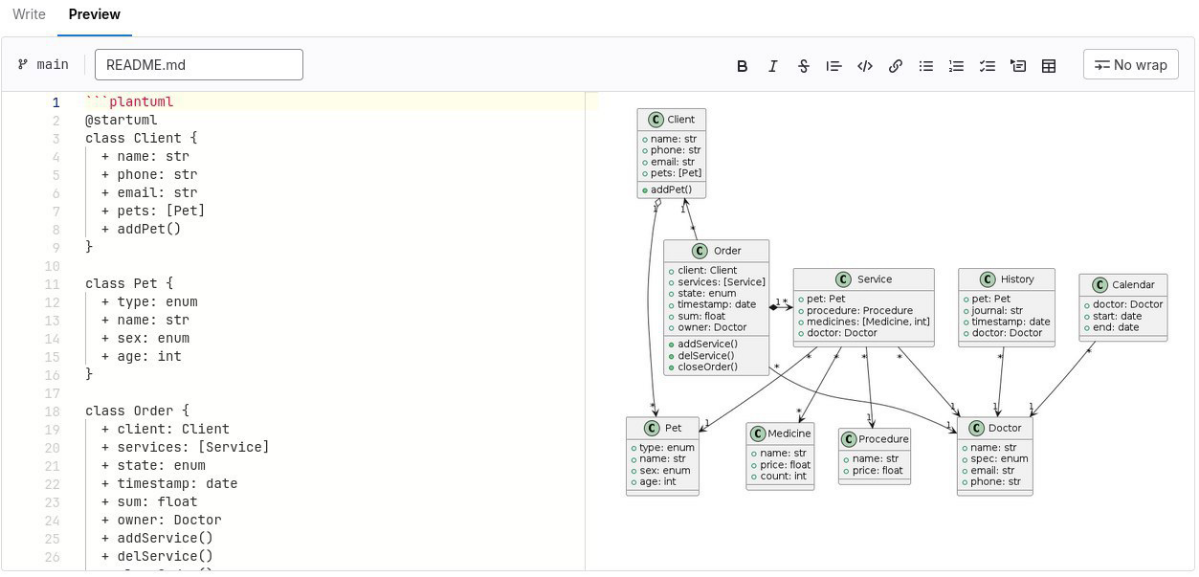Click the '+ pets: [Pet]' code line
This screenshot has width=1199, height=577.
click(153, 211)
